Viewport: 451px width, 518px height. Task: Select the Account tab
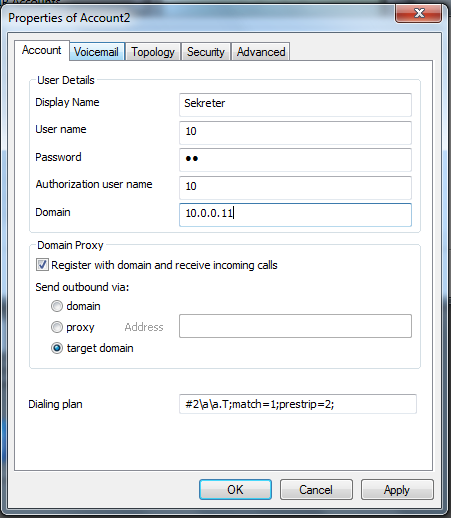(42, 51)
